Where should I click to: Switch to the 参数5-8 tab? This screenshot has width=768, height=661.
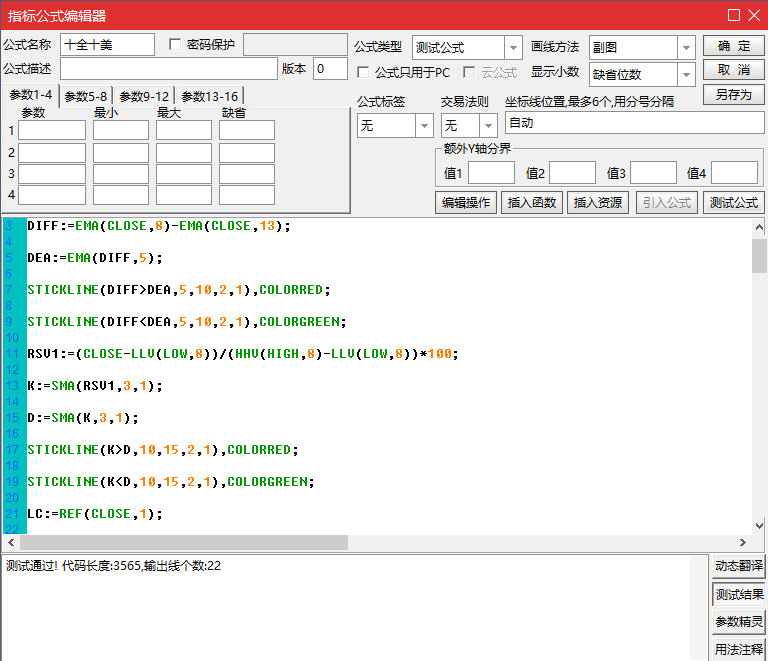tap(85, 96)
